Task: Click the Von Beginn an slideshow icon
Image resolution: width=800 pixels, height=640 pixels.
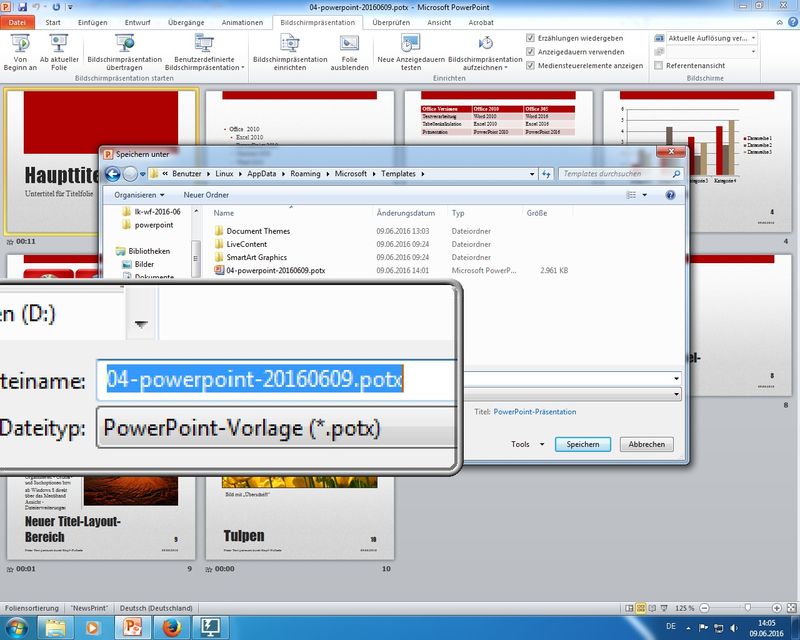Action: pos(19,43)
